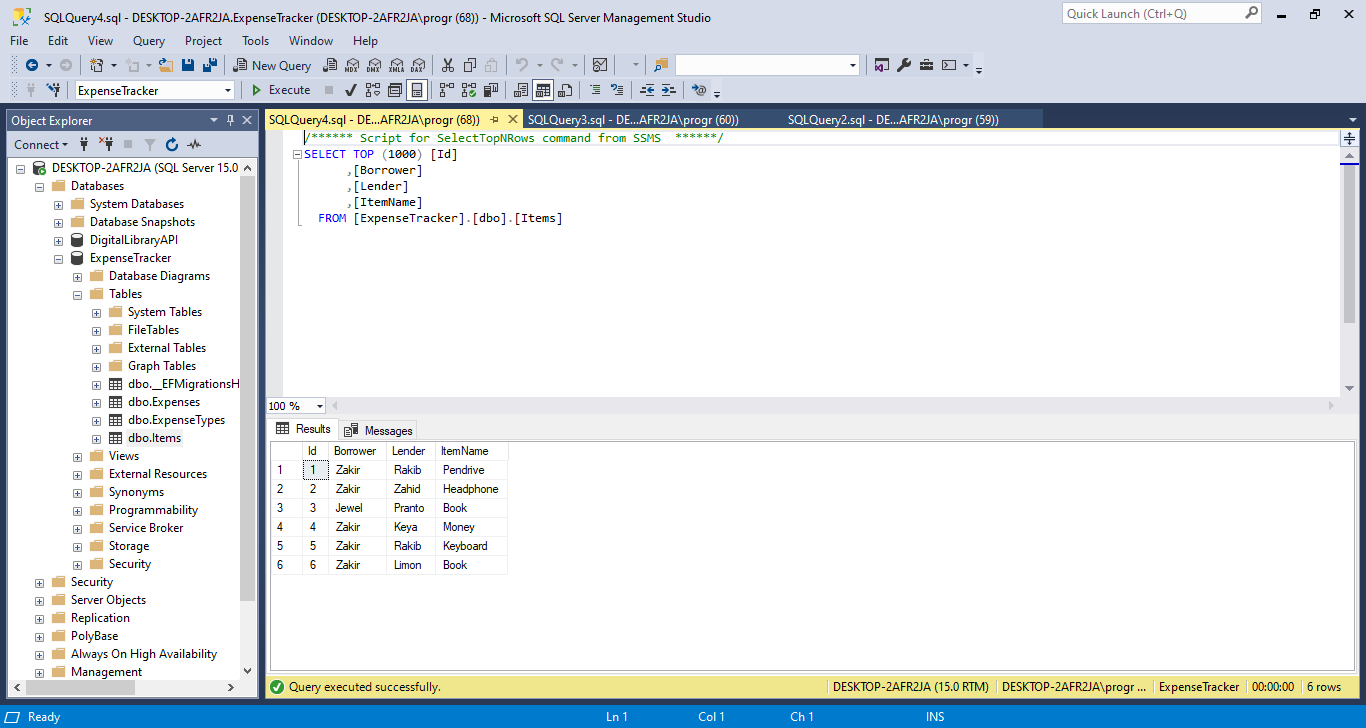This screenshot has width=1366, height=728.
Task: Toggle Include Live Query Statistics
Action: (468, 90)
